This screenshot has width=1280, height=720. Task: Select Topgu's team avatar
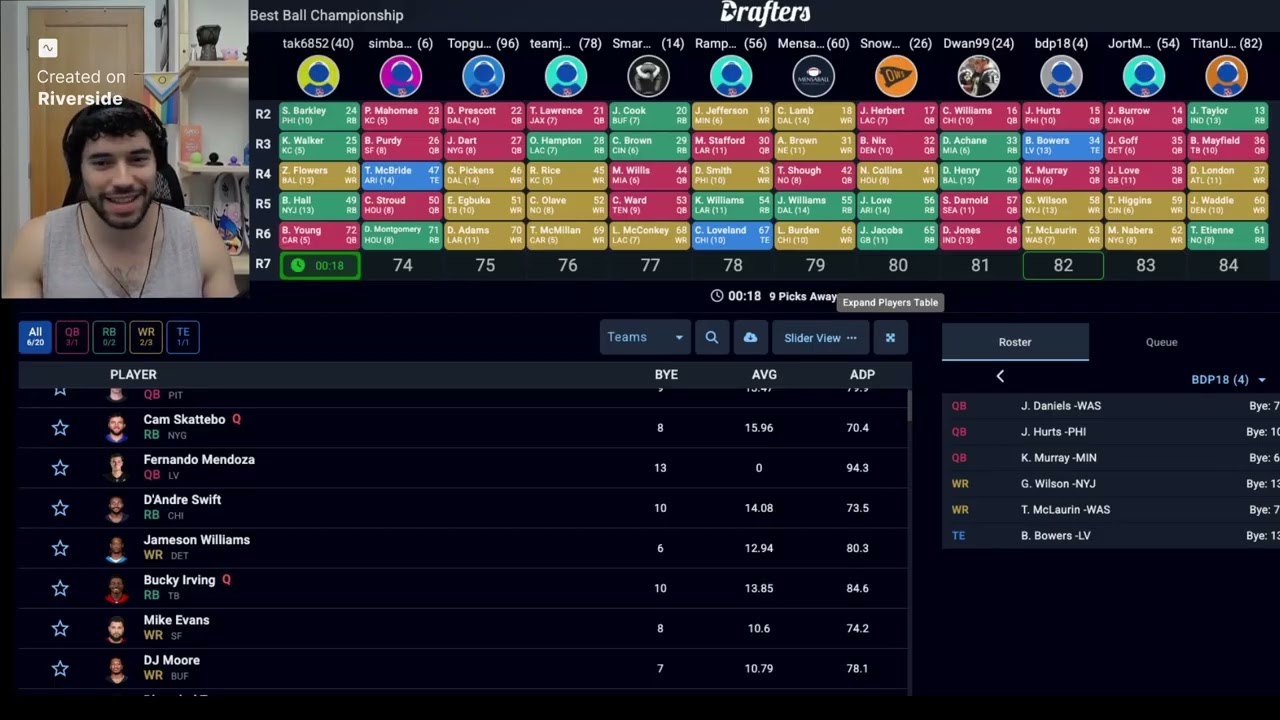click(483, 76)
